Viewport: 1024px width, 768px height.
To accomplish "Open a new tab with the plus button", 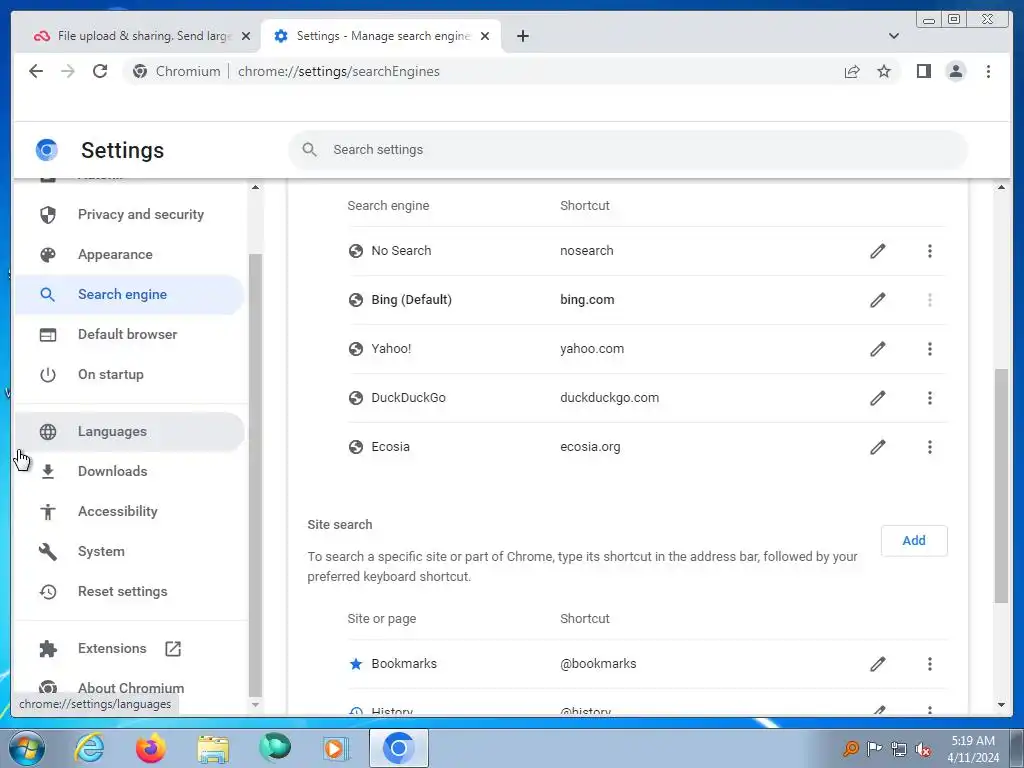I will click(x=522, y=36).
